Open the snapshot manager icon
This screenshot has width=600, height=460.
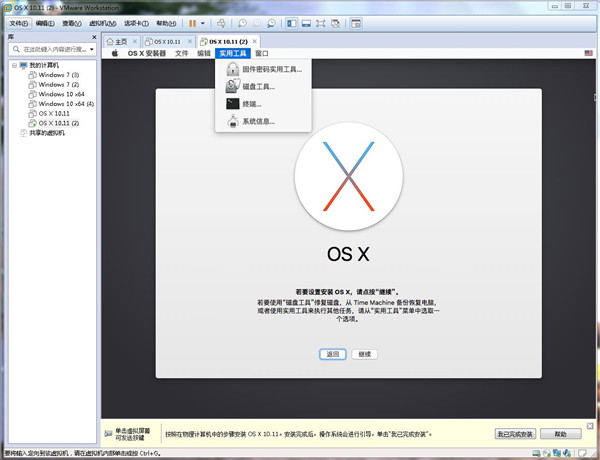coord(271,24)
